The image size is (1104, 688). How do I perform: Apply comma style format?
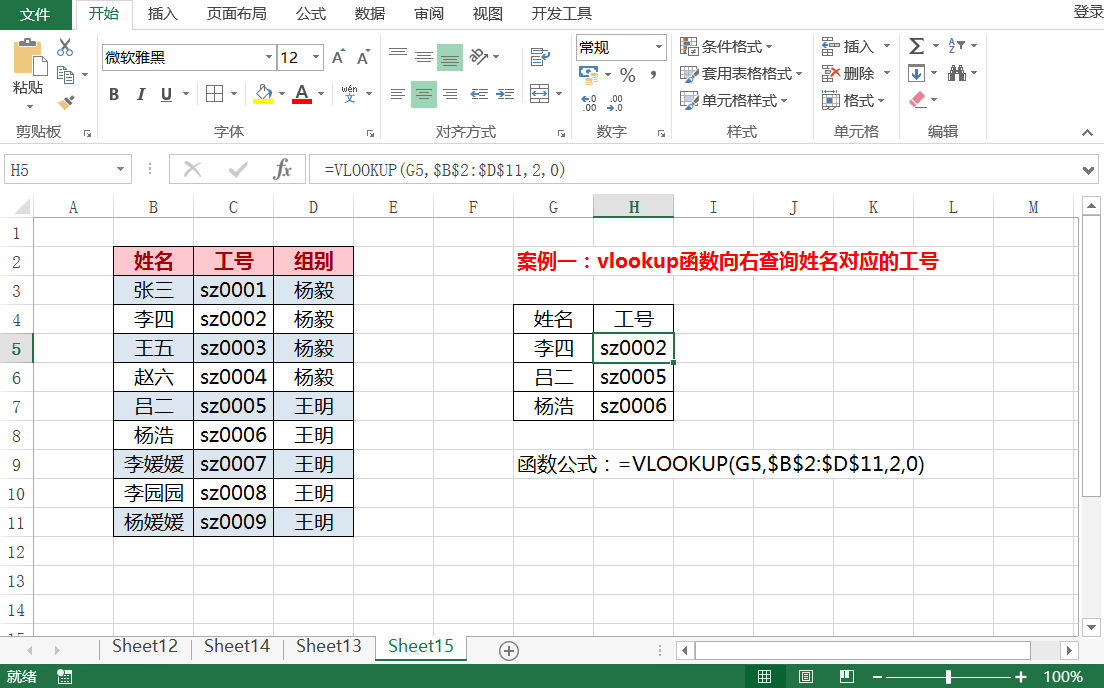653,75
